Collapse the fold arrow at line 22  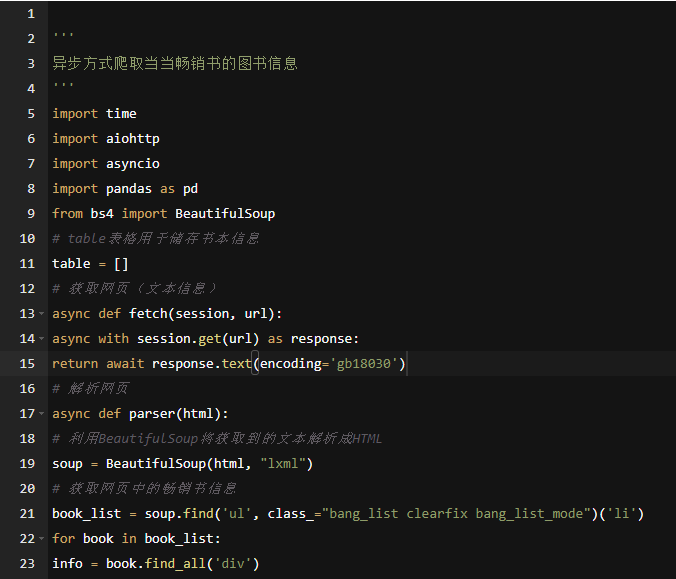(41, 539)
